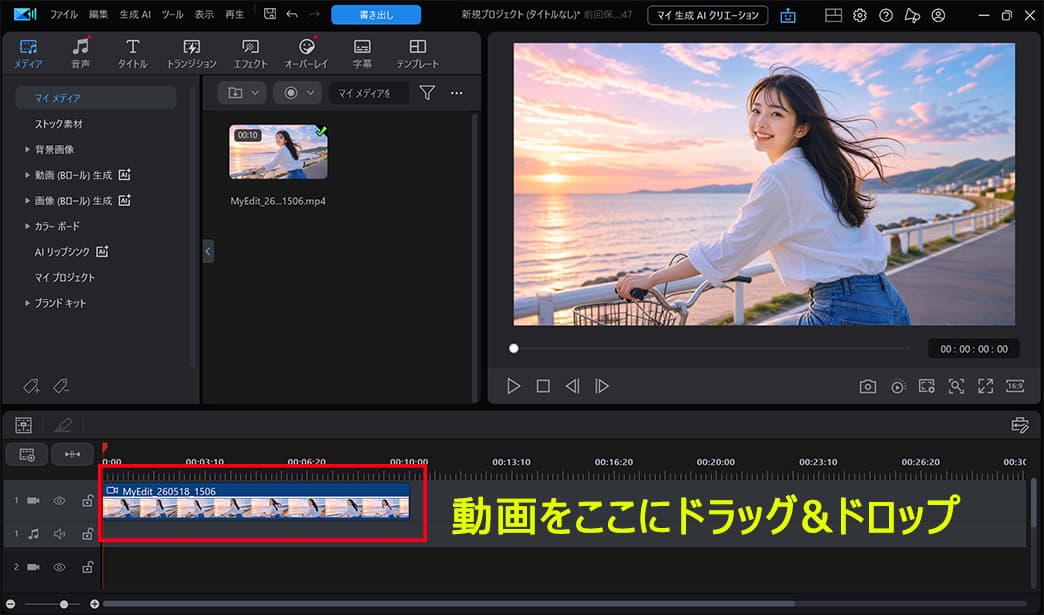Click the AI assistant robot icon
Image resolution: width=1044 pixels, height=615 pixels.
[x=788, y=15]
